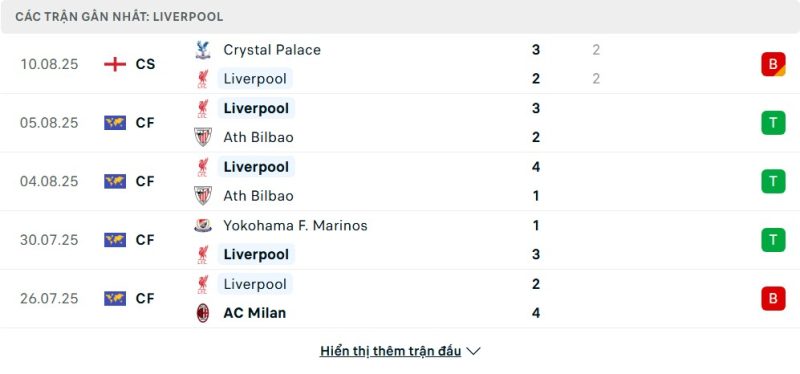Select highlighted Liverpool name in 05.08.25 match
This screenshot has height=374, width=800.
tap(256, 109)
